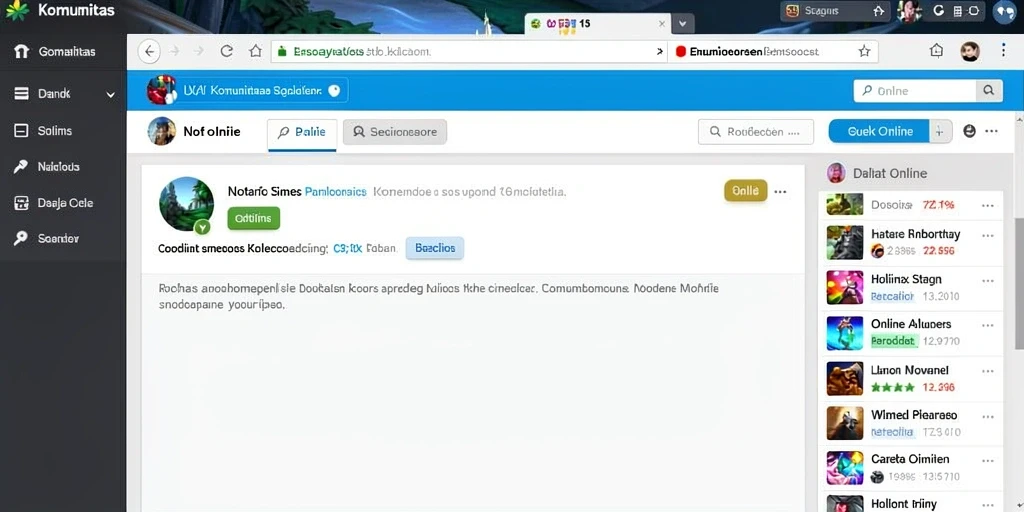The width and height of the screenshot is (1024, 512).
Task: Open the options menu for Llanon Novanel
Action: point(987,371)
